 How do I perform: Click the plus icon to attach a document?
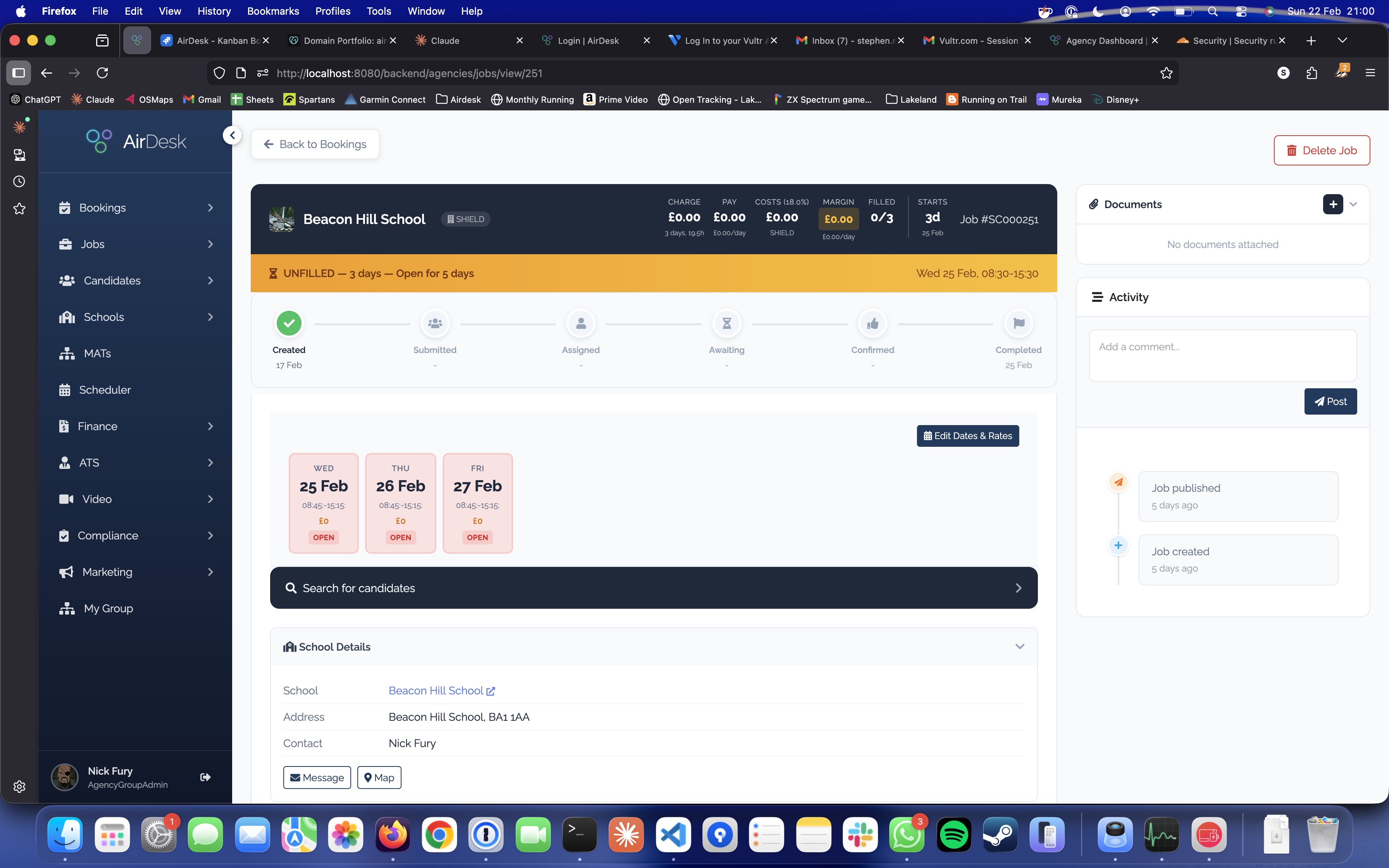1333,204
